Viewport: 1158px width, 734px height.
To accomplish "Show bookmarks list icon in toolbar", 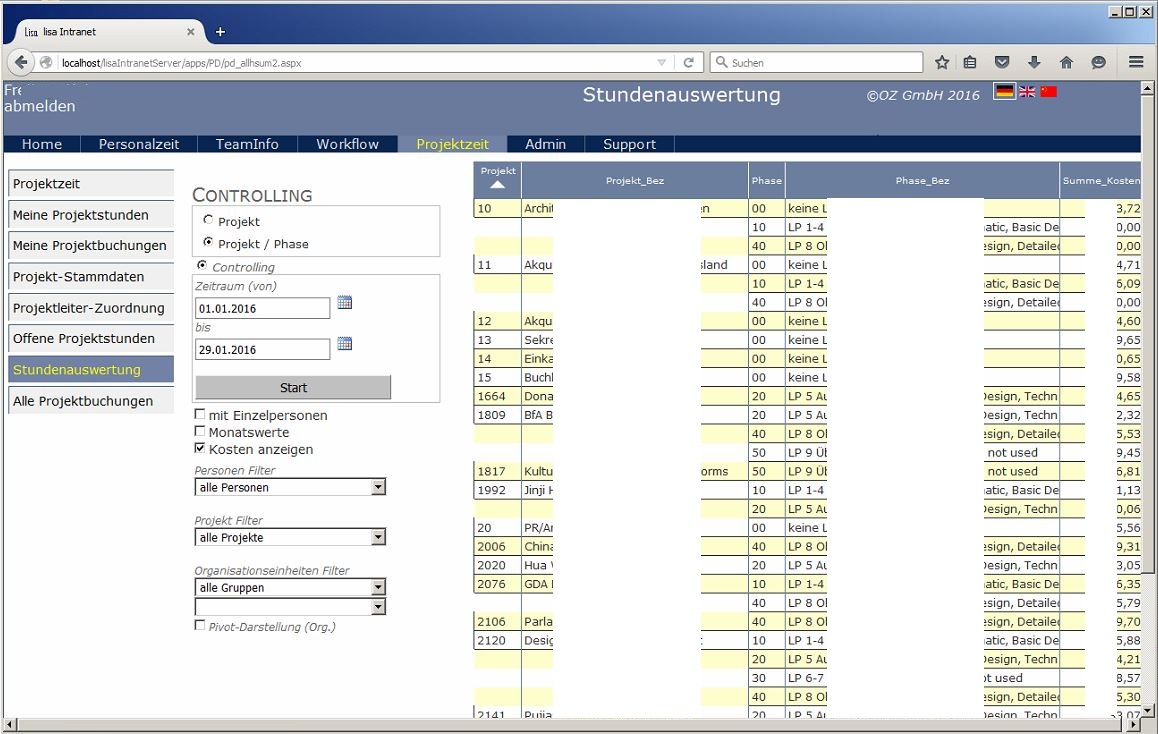I will [970, 63].
